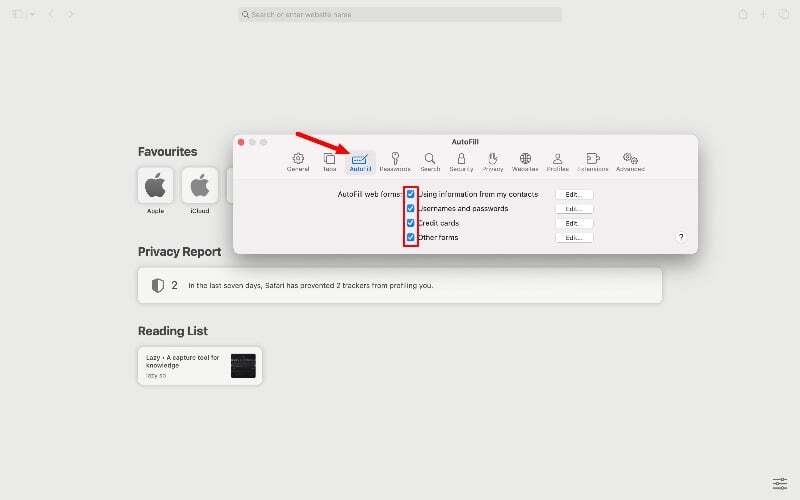
Task: Open the Tabs settings pane
Action: click(x=330, y=162)
